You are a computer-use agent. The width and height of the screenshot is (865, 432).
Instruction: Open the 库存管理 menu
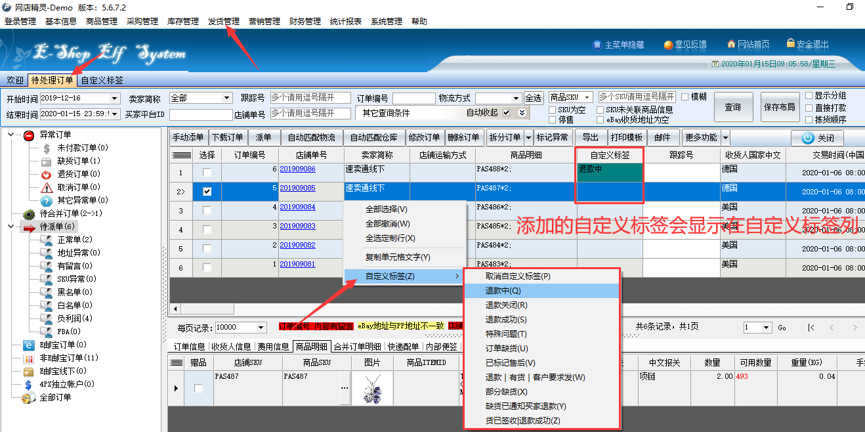[183, 22]
